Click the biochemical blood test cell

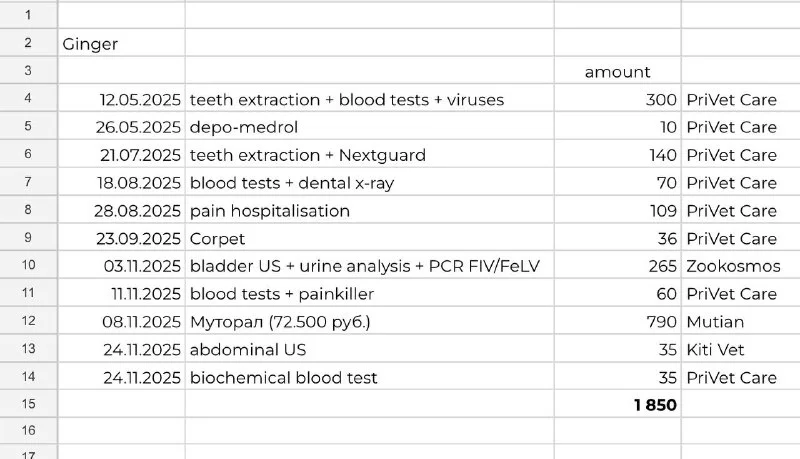tap(284, 378)
